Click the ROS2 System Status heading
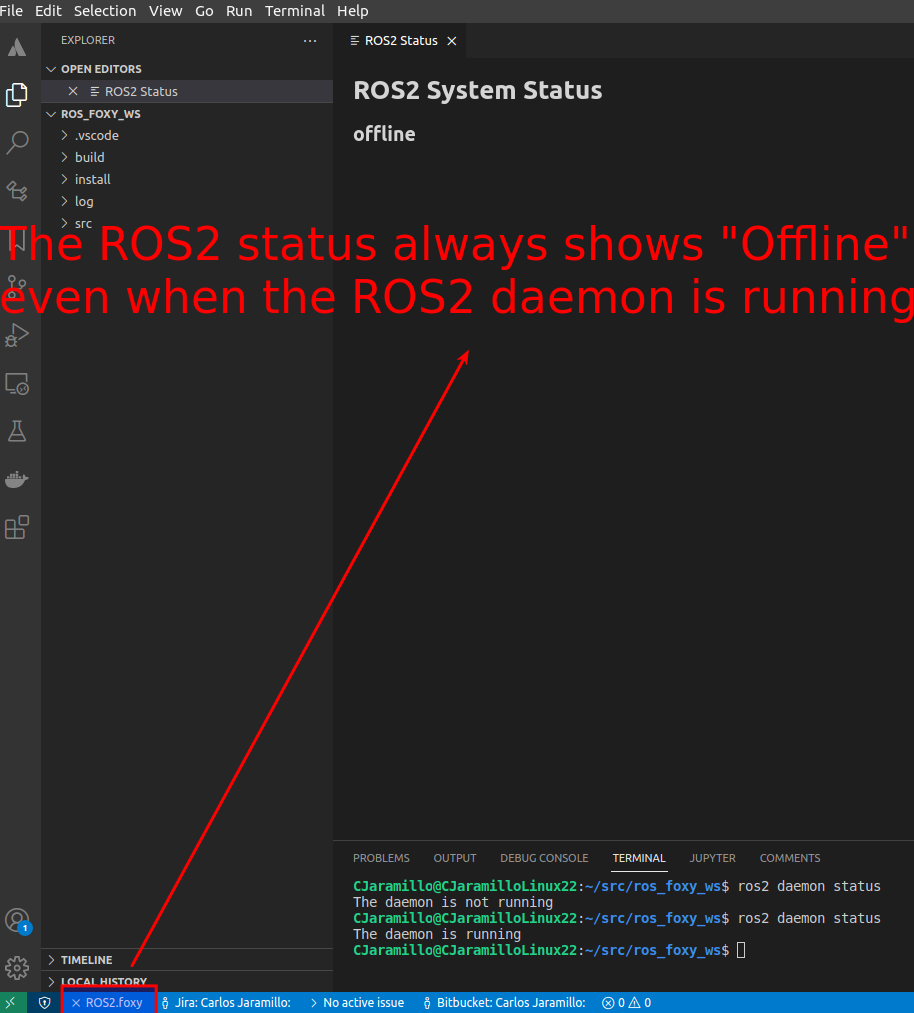Image resolution: width=914 pixels, height=1013 pixels. (x=477, y=90)
